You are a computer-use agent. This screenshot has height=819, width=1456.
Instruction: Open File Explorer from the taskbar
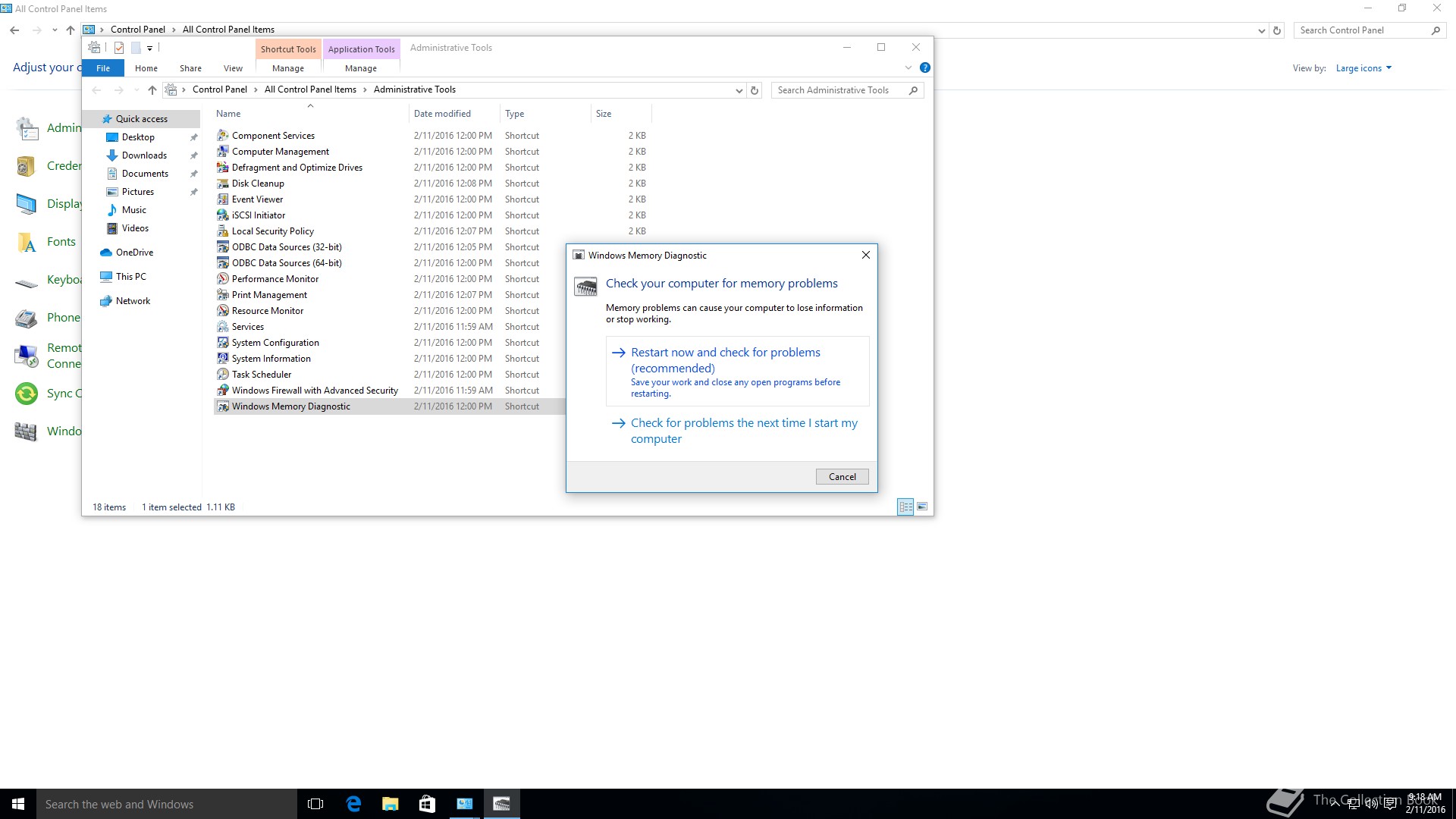pos(390,804)
